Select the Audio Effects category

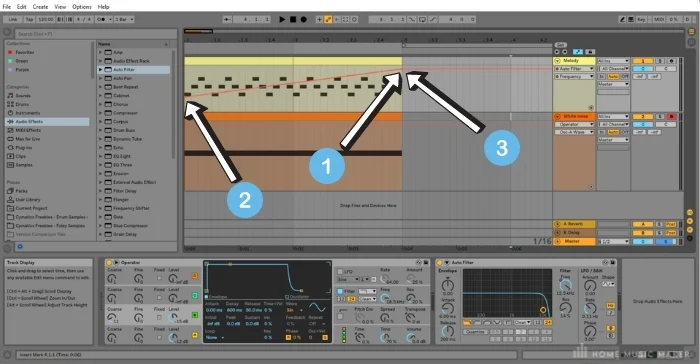pyautogui.click(x=47, y=121)
